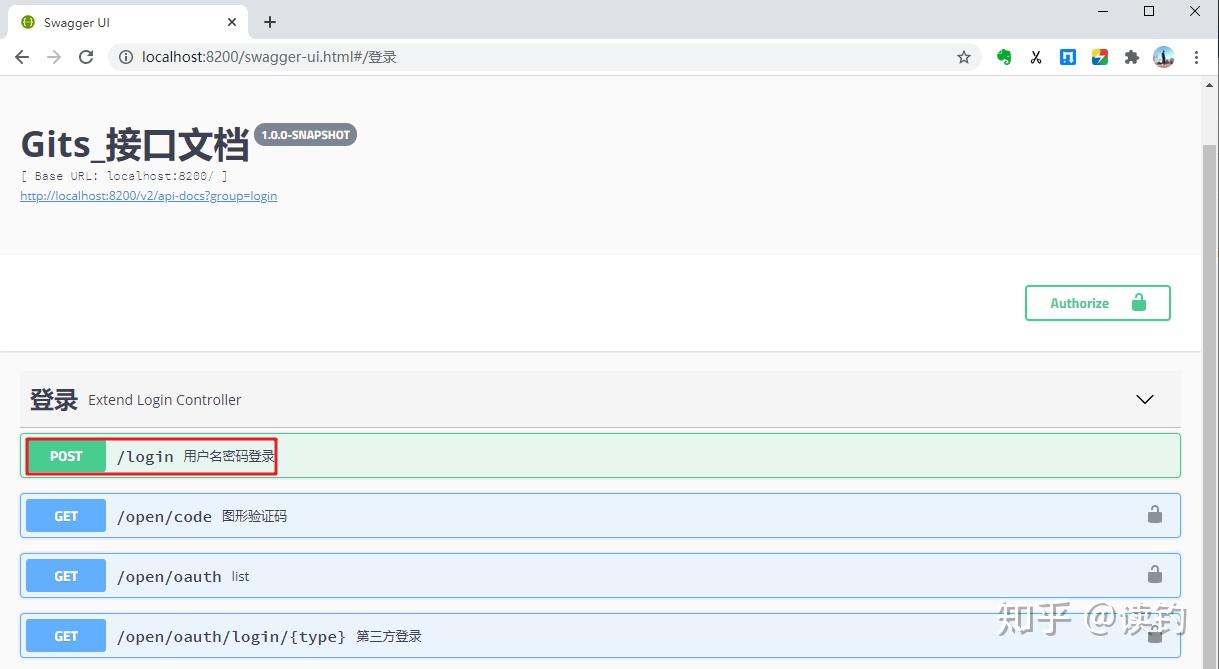
Task: Open the Chrome three-dot menu
Action: pos(1196,57)
